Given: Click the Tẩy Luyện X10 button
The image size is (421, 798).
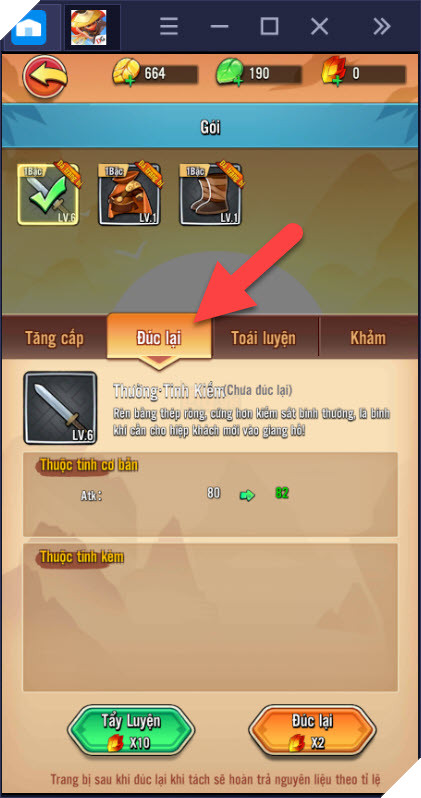Looking at the screenshot, I should [x=131, y=731].
